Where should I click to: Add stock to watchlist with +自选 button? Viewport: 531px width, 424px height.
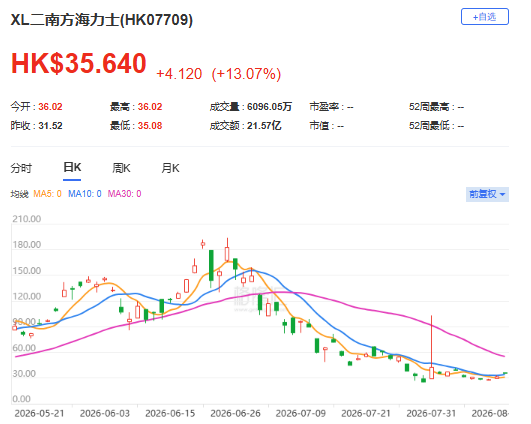(485, 17)
